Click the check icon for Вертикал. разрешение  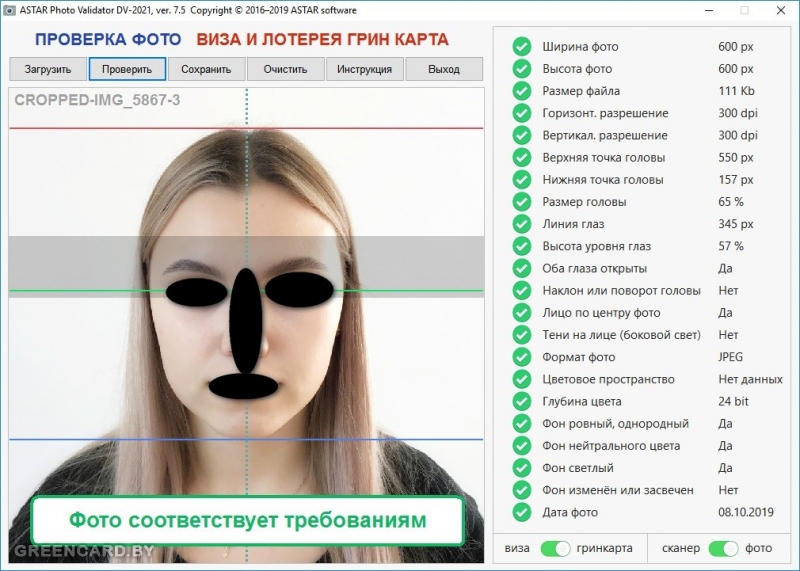point(521,135)
